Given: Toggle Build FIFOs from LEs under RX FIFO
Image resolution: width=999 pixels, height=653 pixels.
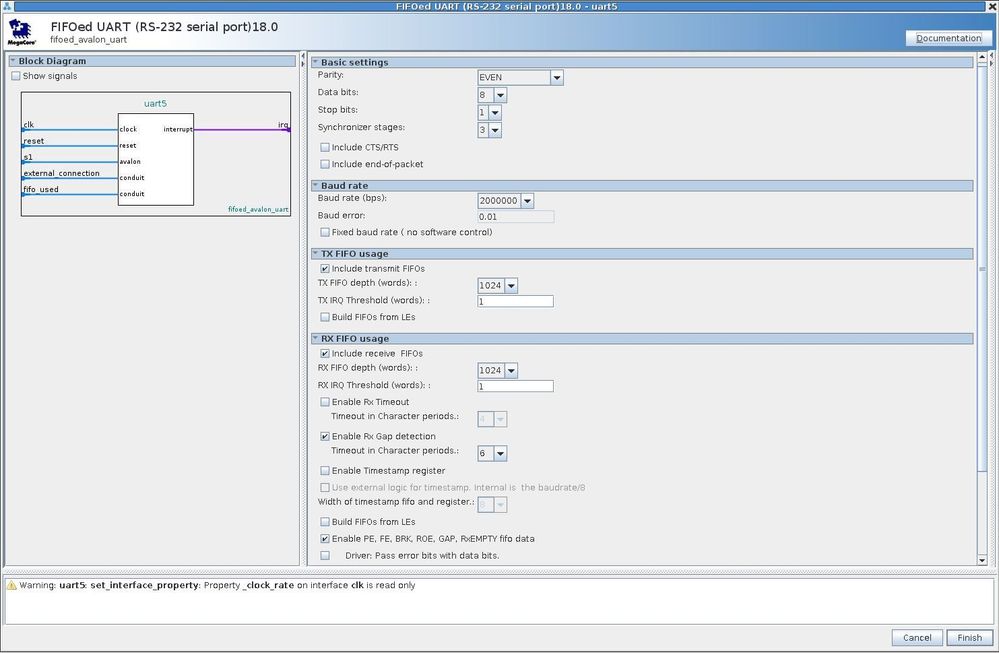Looking at the screenshot, I should [325, 522].
